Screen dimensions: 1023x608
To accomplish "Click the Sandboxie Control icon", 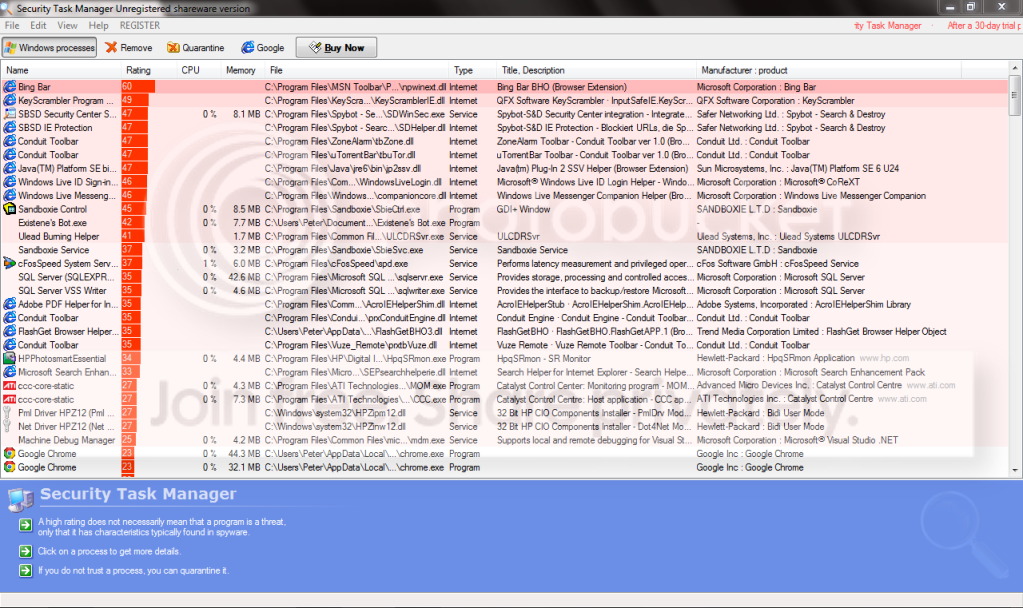I will pyautogui.click(x=10, y=209).
